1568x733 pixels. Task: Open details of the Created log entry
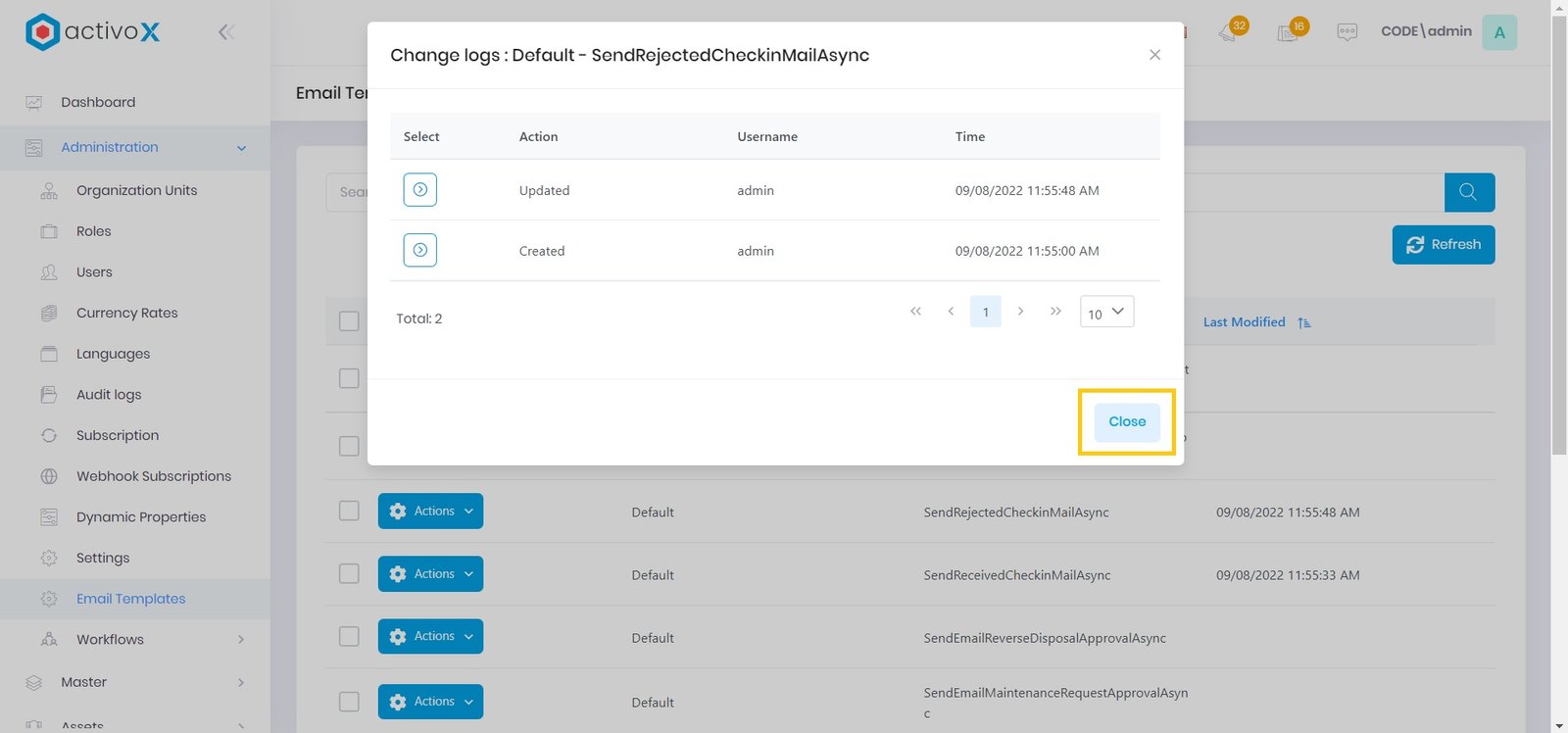[x=419, y=251]
